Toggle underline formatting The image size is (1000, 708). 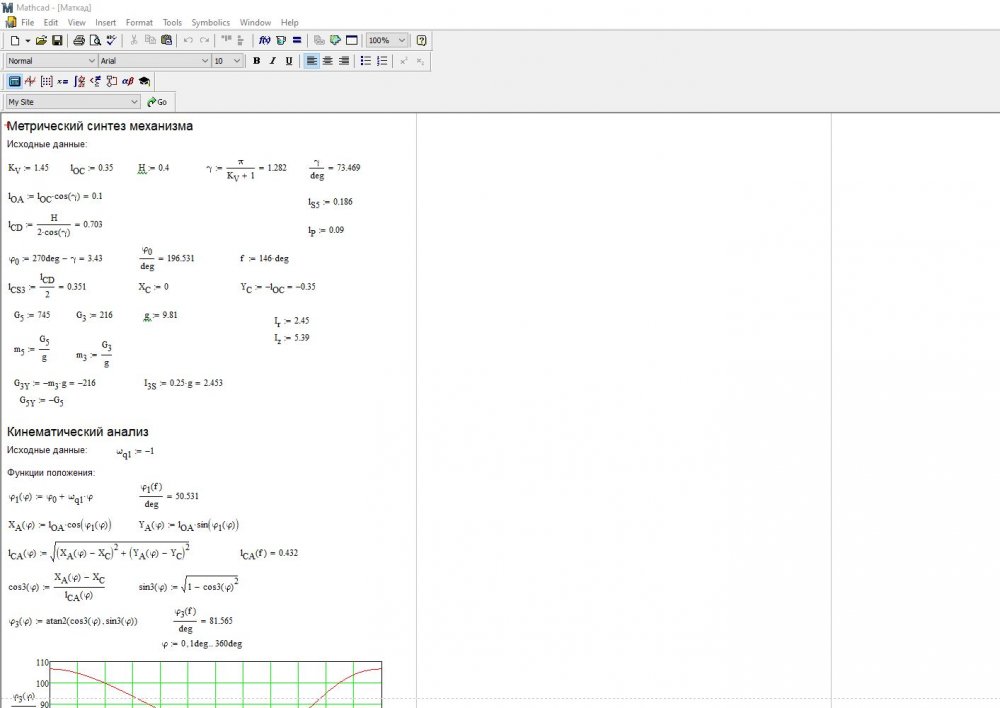click(289, 61)
